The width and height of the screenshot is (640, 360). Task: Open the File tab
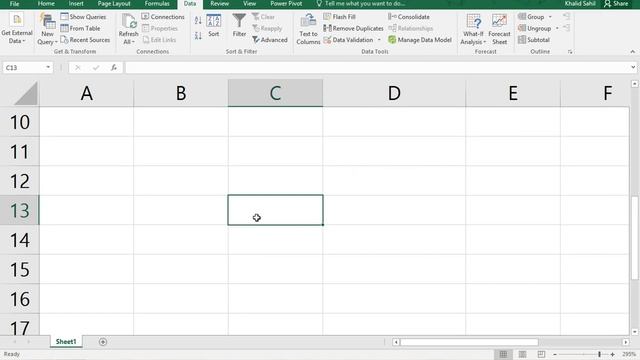point(14,4)
